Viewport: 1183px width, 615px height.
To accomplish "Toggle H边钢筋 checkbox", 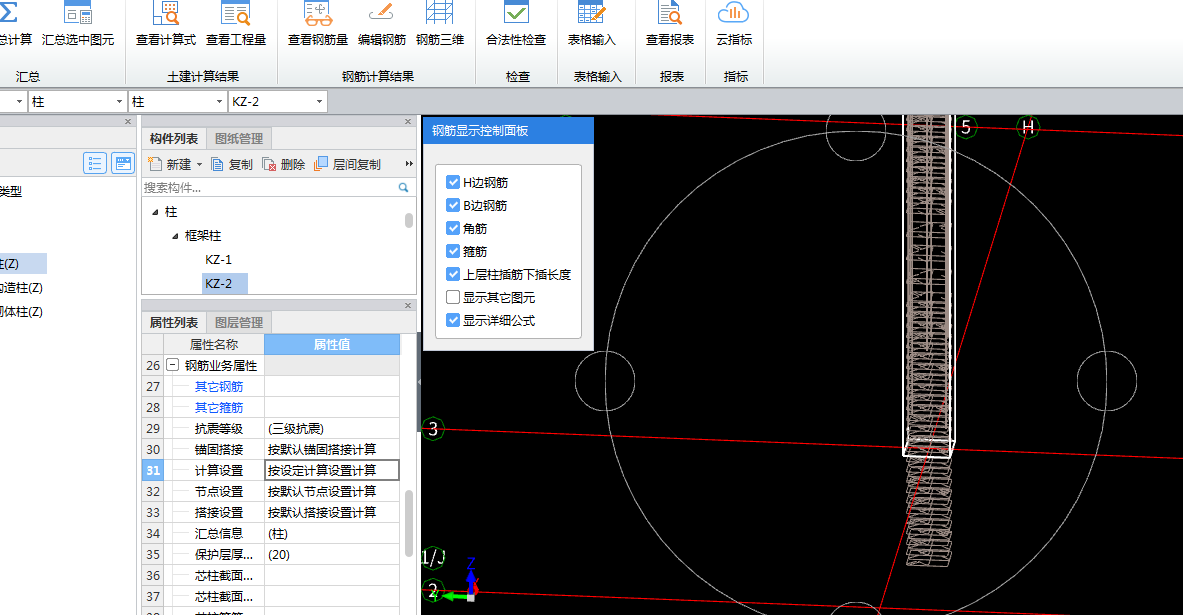I will 453,182.
